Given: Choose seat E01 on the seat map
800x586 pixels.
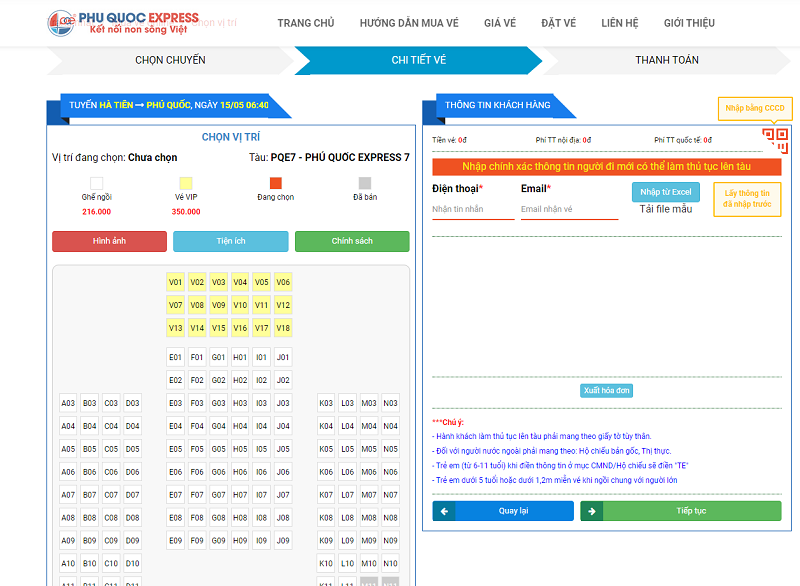Looking at the screenshot, I should (176, 357).
